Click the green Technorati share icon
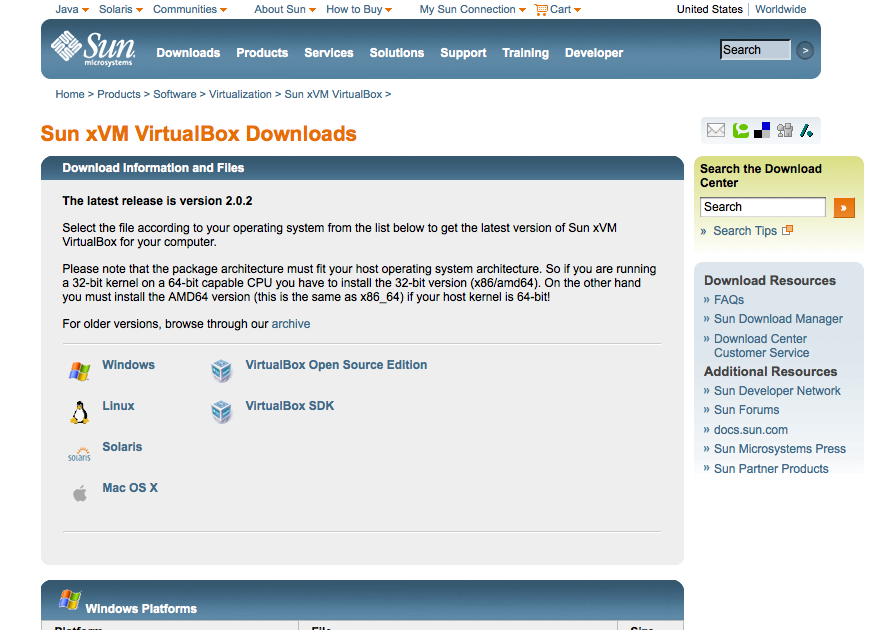872x630 pixels. pos(740,131)
